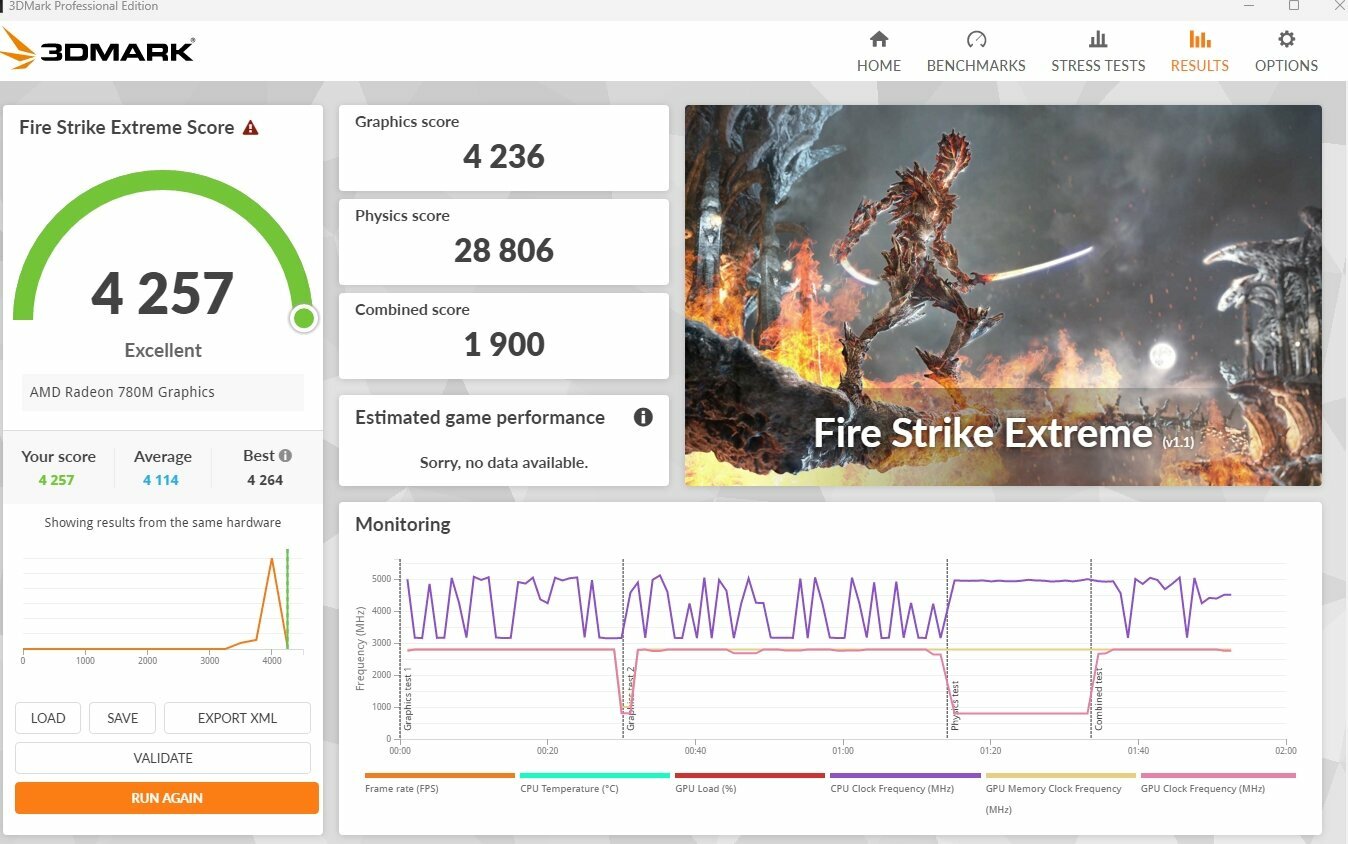Click the AMD Radeon 780M Graphics label
The height and width of the screenshot is (844, 1348).
click(122, 392)
